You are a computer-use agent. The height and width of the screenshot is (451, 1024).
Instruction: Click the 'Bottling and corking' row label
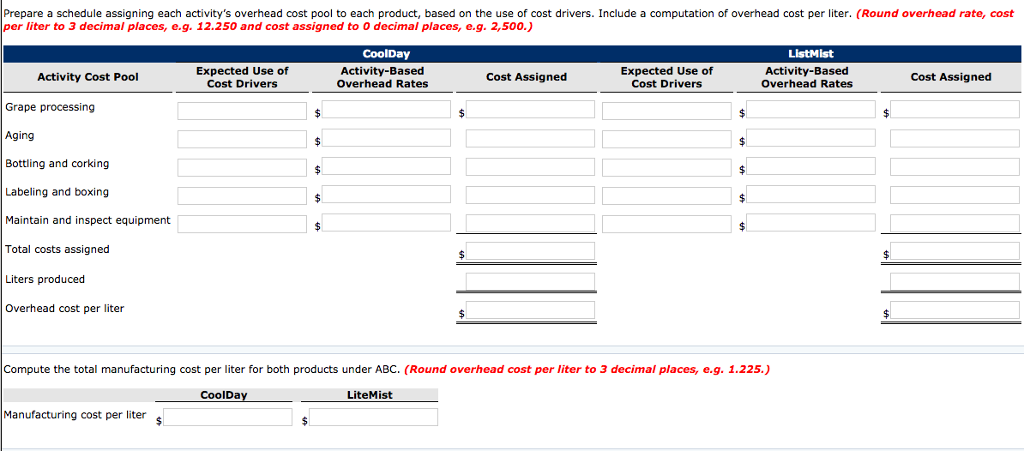[x=57, y=164]
